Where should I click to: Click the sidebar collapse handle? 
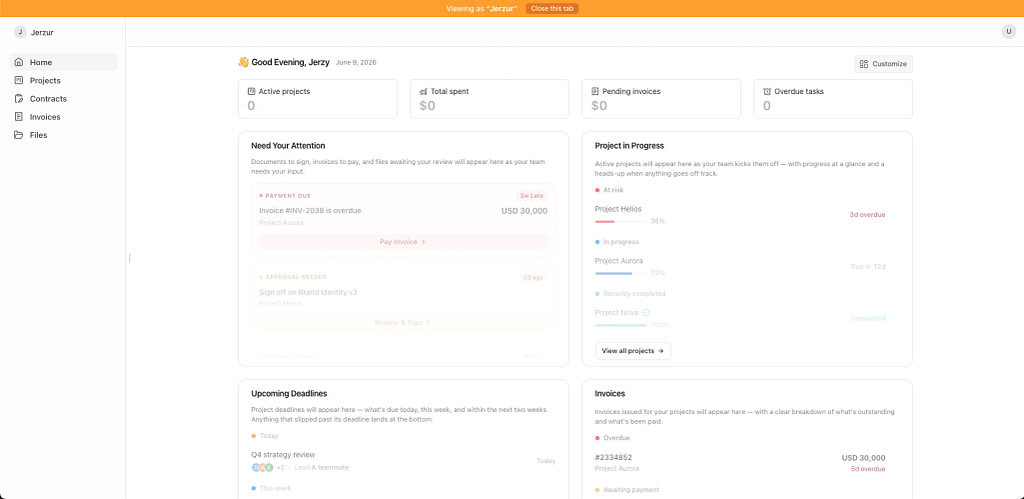(x=129, y=258)
